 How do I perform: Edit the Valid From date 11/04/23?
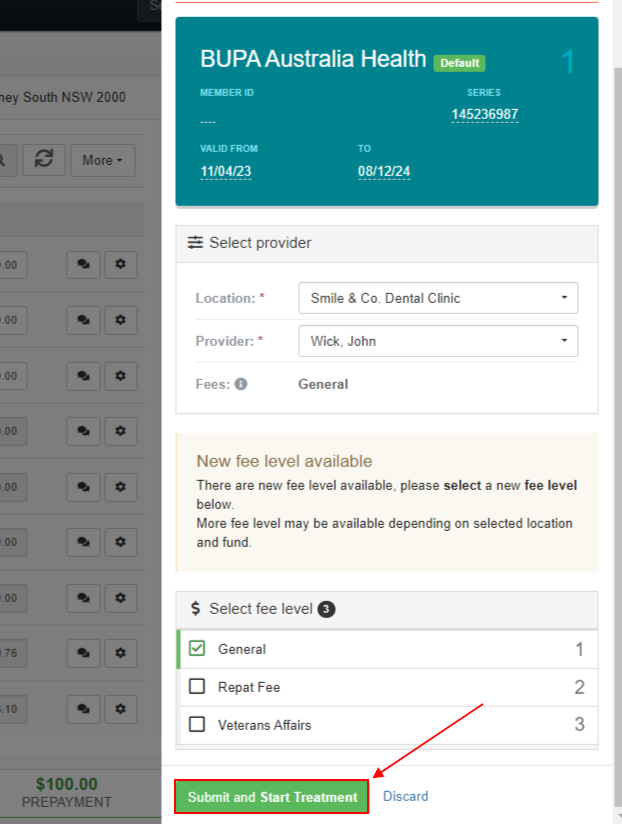[x=226, y=171]
